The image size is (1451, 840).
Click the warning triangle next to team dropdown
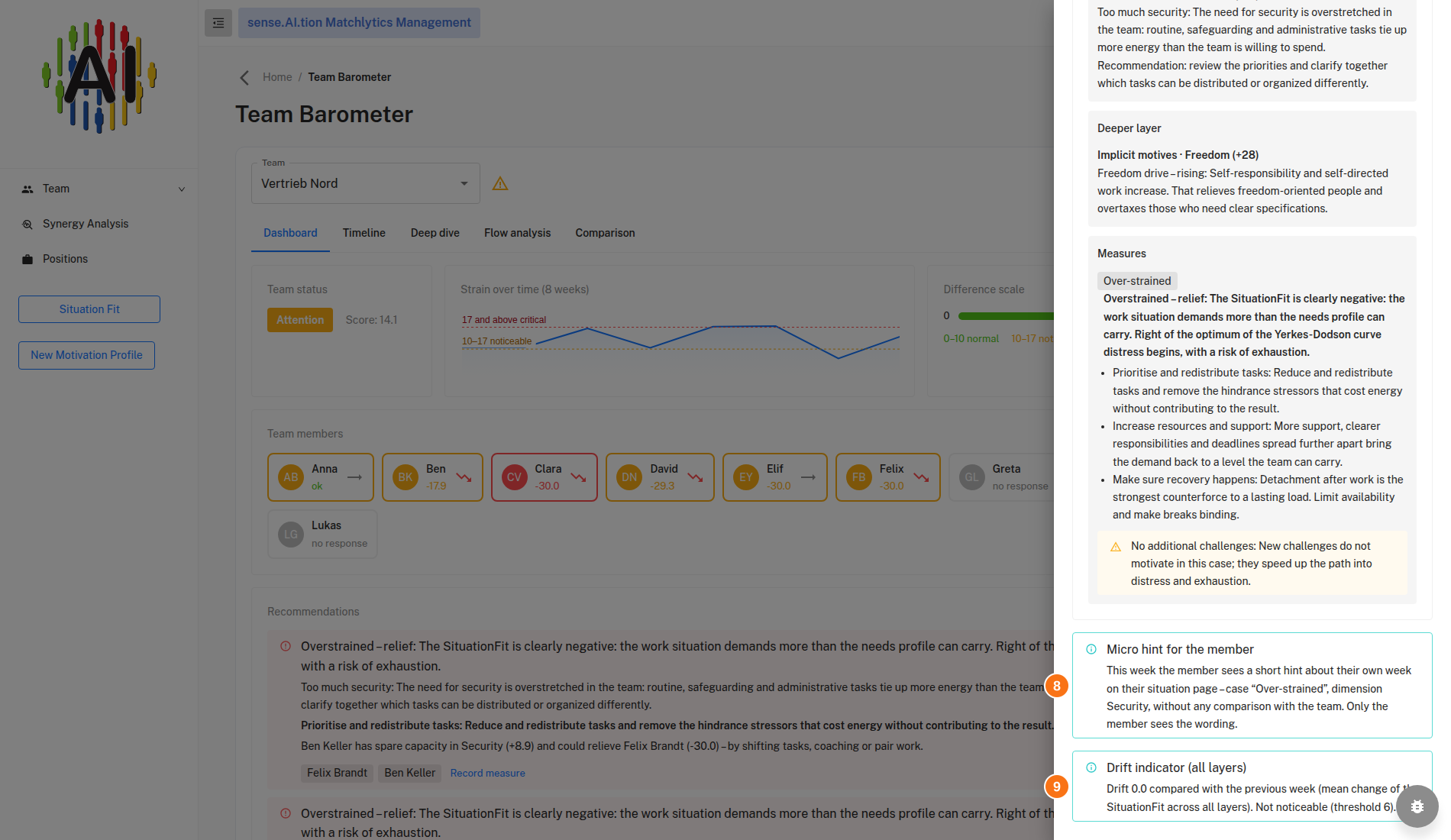click(500, 183)
